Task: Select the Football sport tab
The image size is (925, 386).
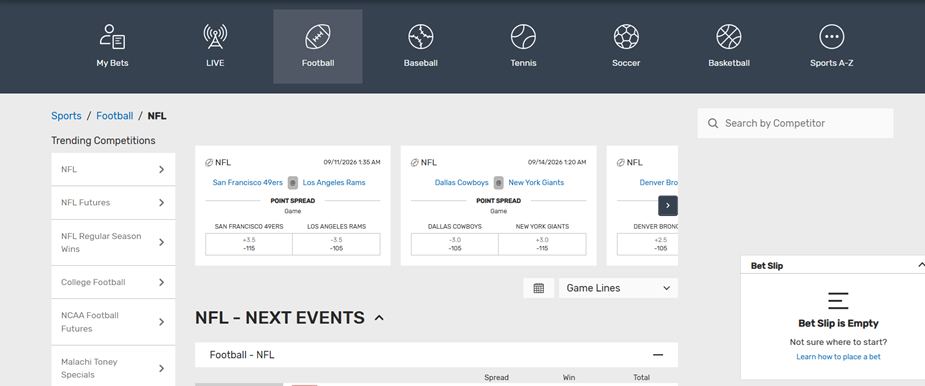Action: (x=317, y=46)
